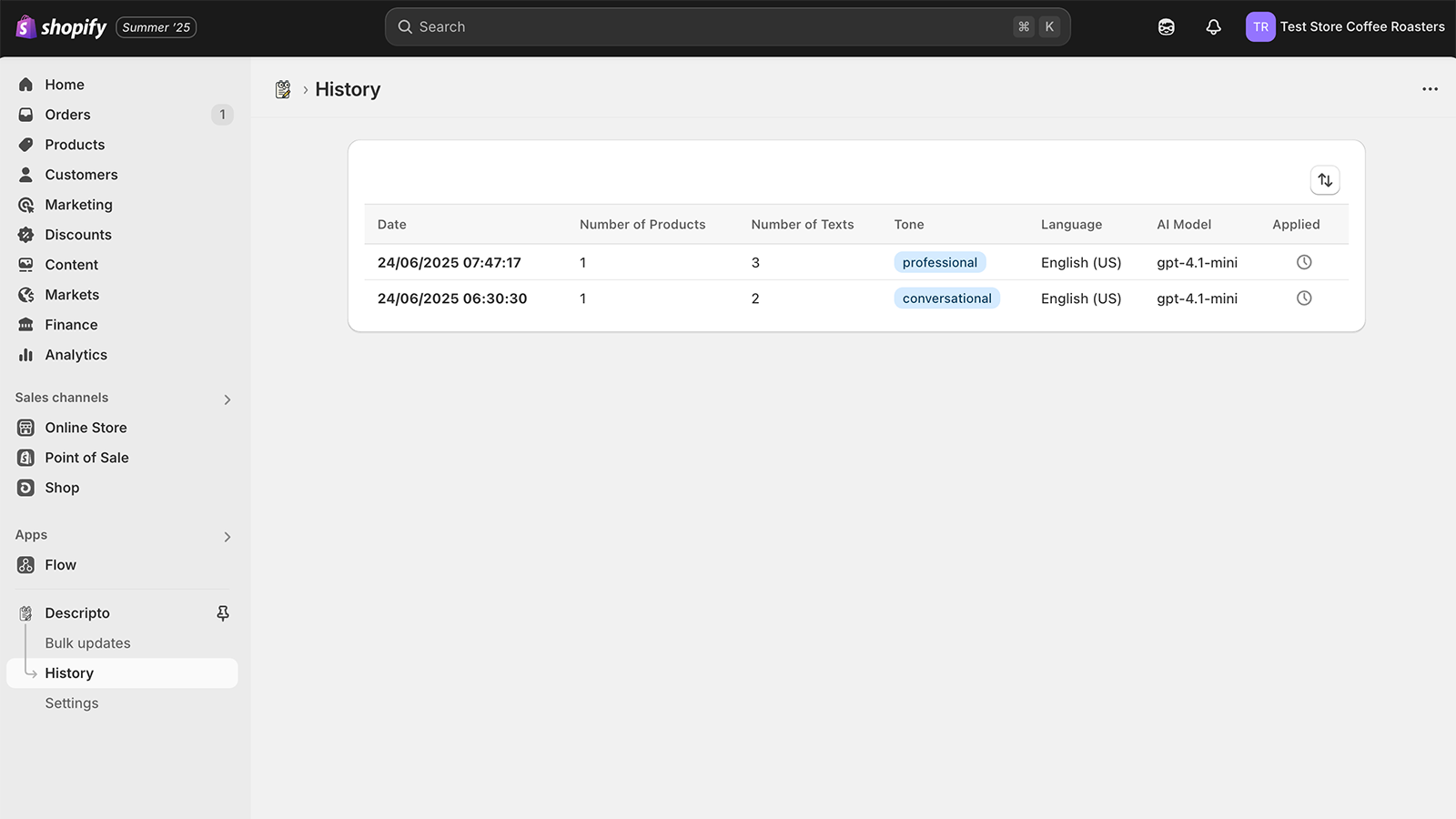Click the AI Model column header
The image size is (1456, 819).
[x=1184, y=225]
